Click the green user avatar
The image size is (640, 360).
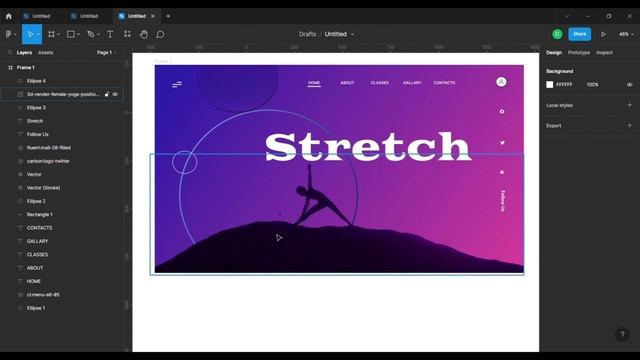pos(557,34)
